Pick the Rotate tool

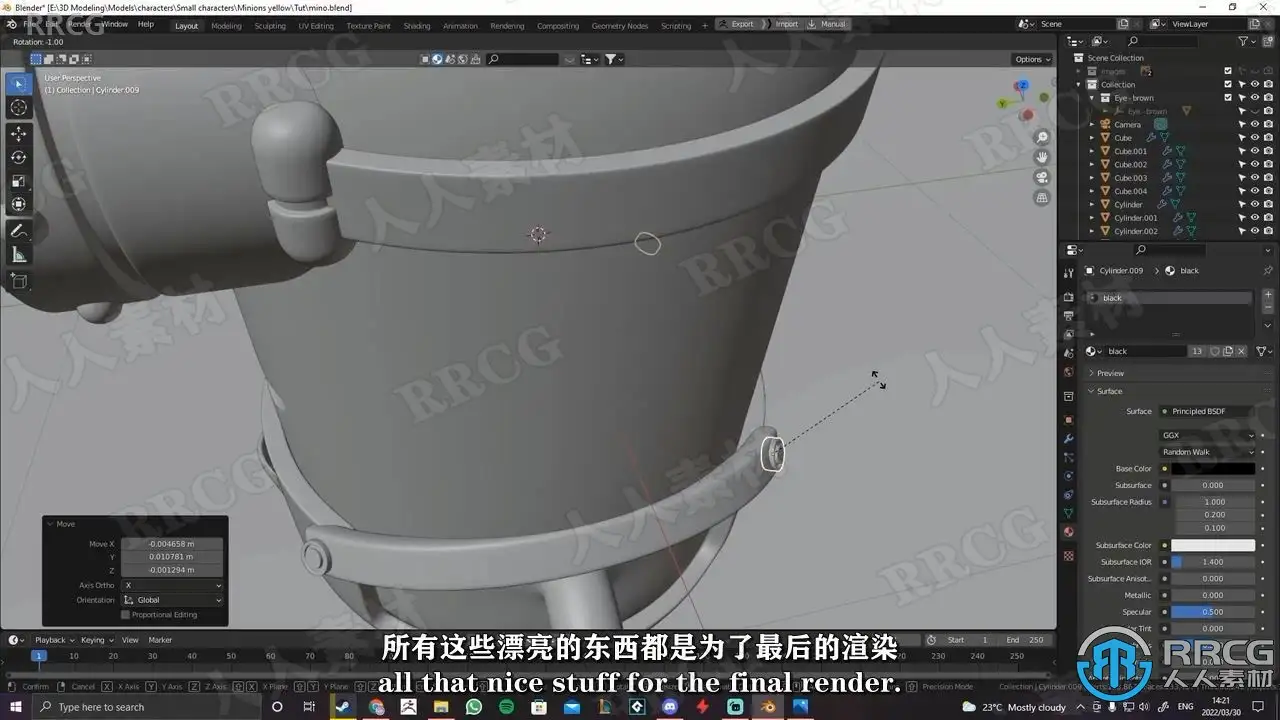coord(19,157)
